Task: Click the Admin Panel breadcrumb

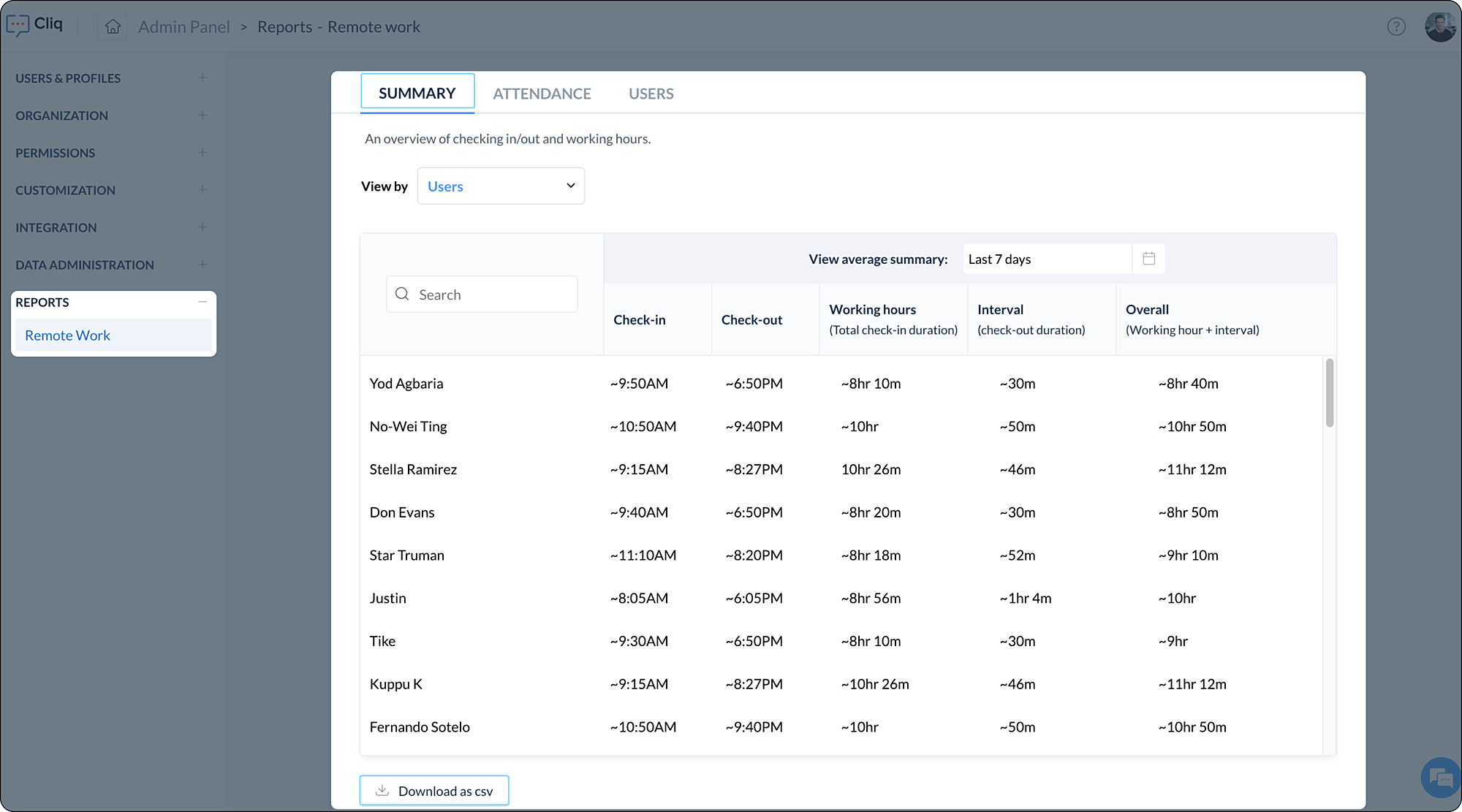Action: point(183,27)
